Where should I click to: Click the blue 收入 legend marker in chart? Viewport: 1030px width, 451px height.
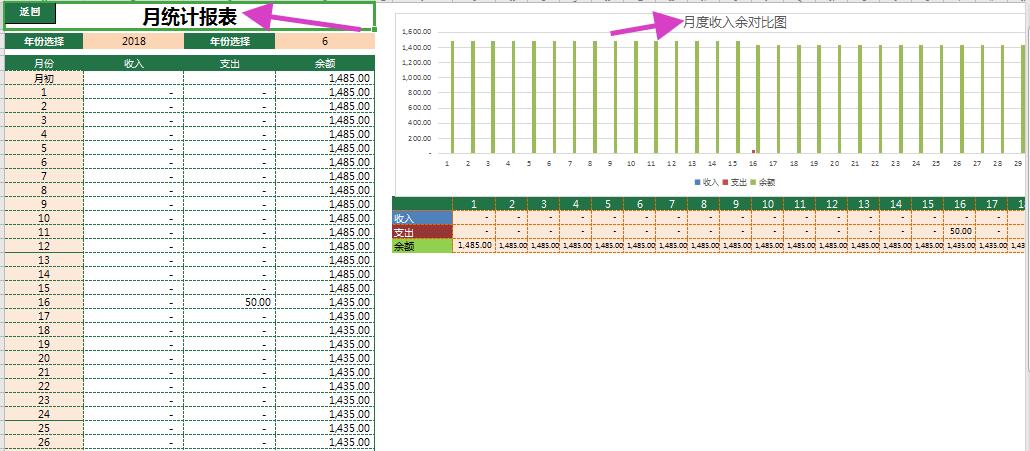click(x=698, y=183)
